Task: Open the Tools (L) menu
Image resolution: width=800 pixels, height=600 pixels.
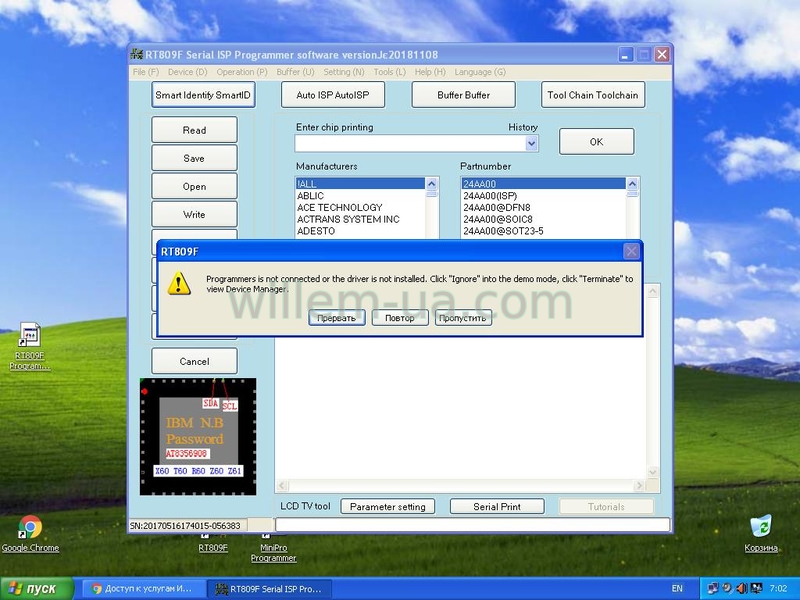Action: (x=389, y=72)
